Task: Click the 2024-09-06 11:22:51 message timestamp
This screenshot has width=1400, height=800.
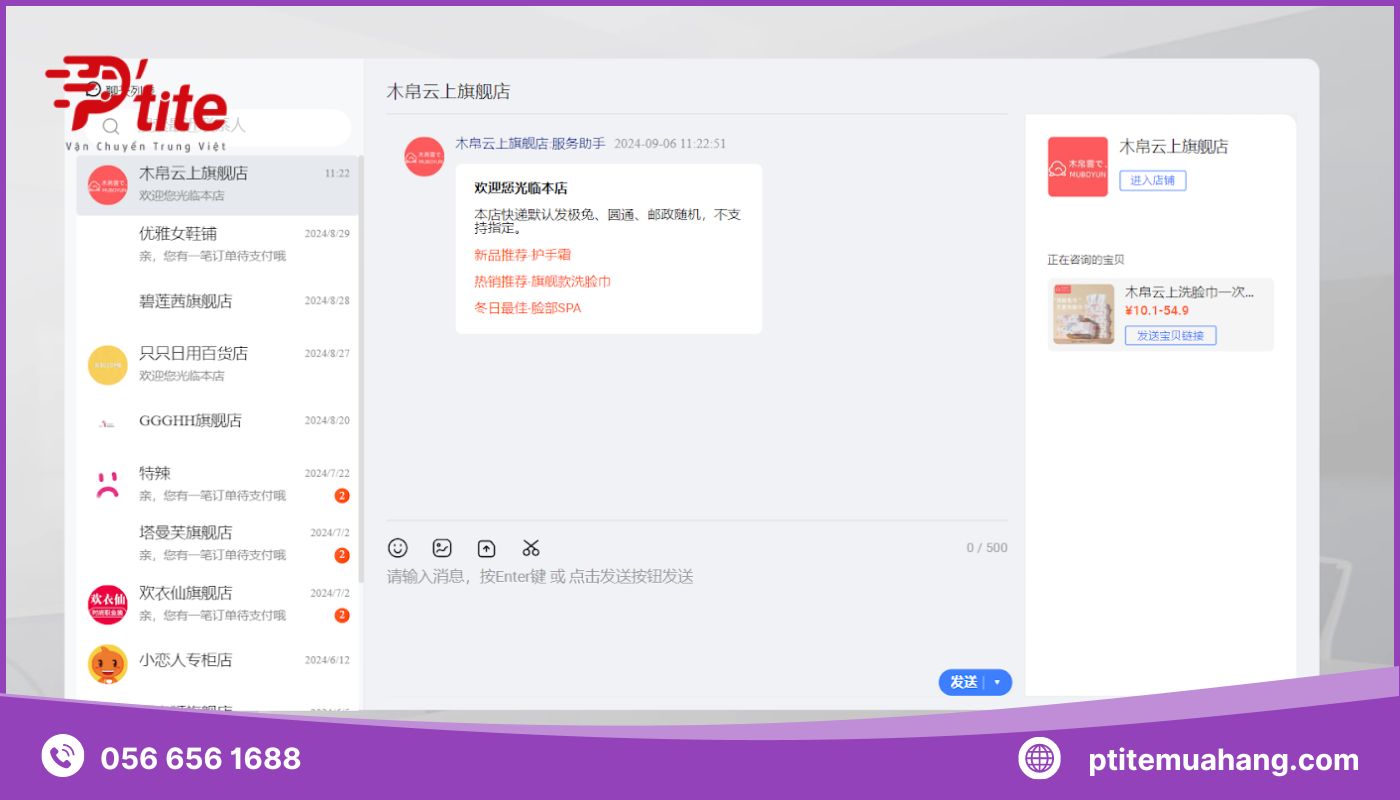Action: tap(670, 144)
